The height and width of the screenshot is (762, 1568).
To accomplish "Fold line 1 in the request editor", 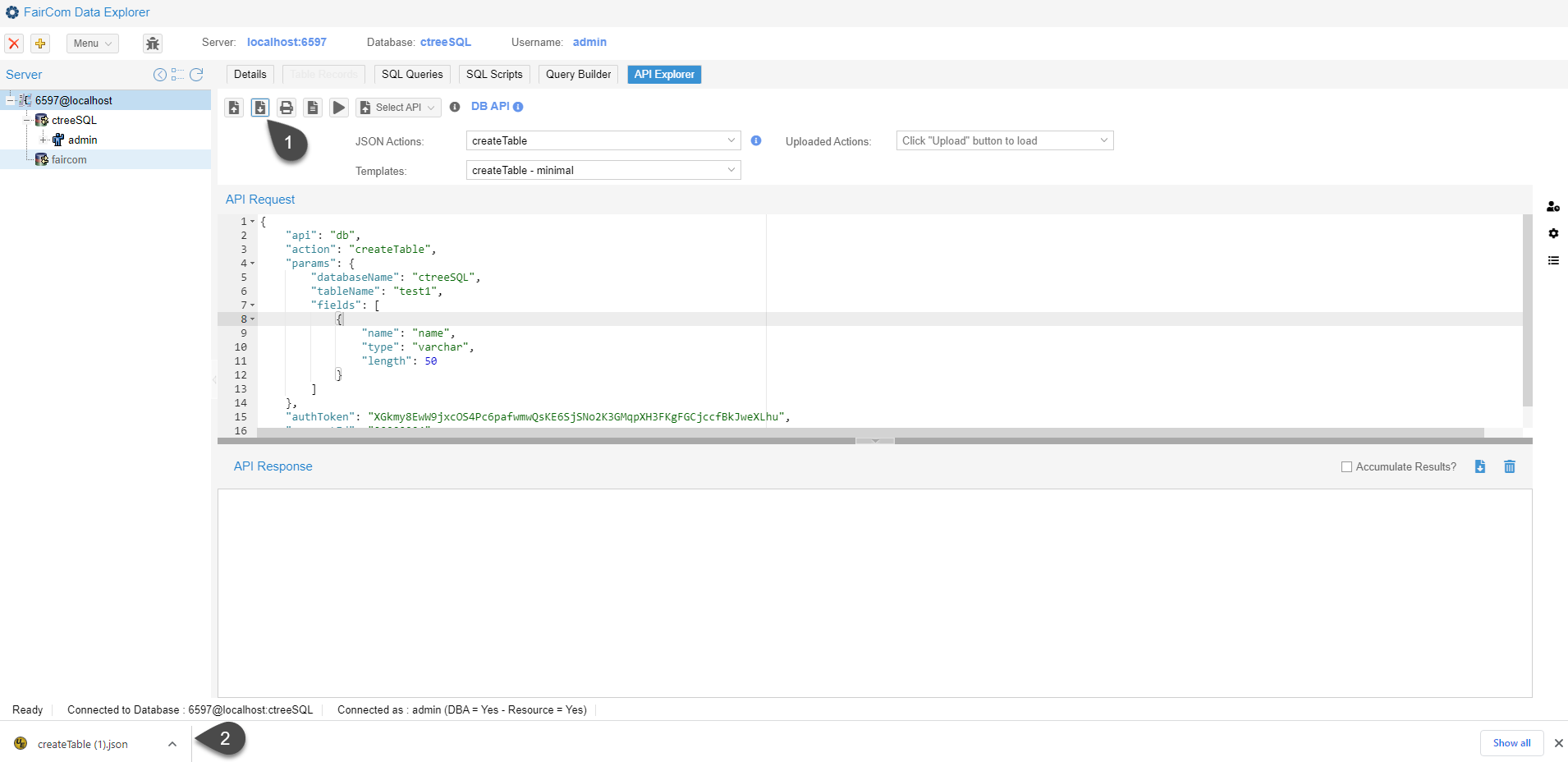I will click(x=253, y=222).
